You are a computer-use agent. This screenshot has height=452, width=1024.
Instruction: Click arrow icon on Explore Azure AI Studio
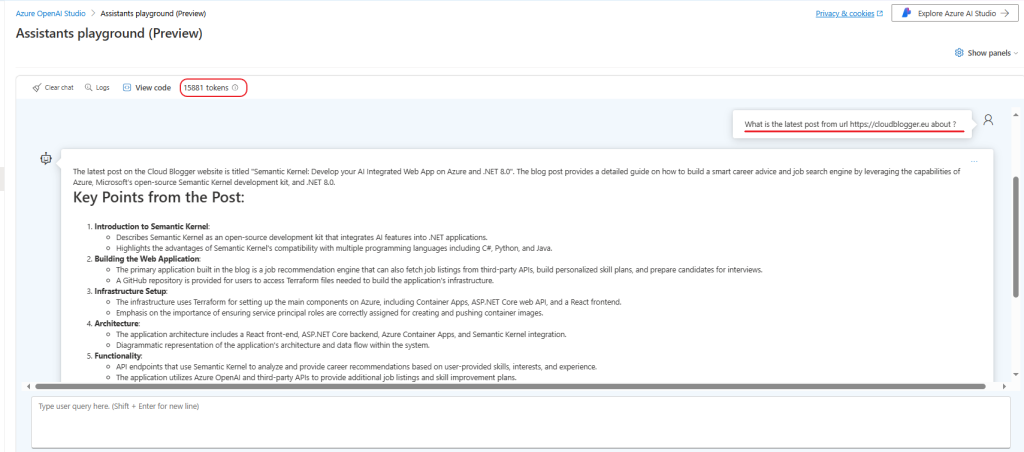click(x=1004, y=13)
